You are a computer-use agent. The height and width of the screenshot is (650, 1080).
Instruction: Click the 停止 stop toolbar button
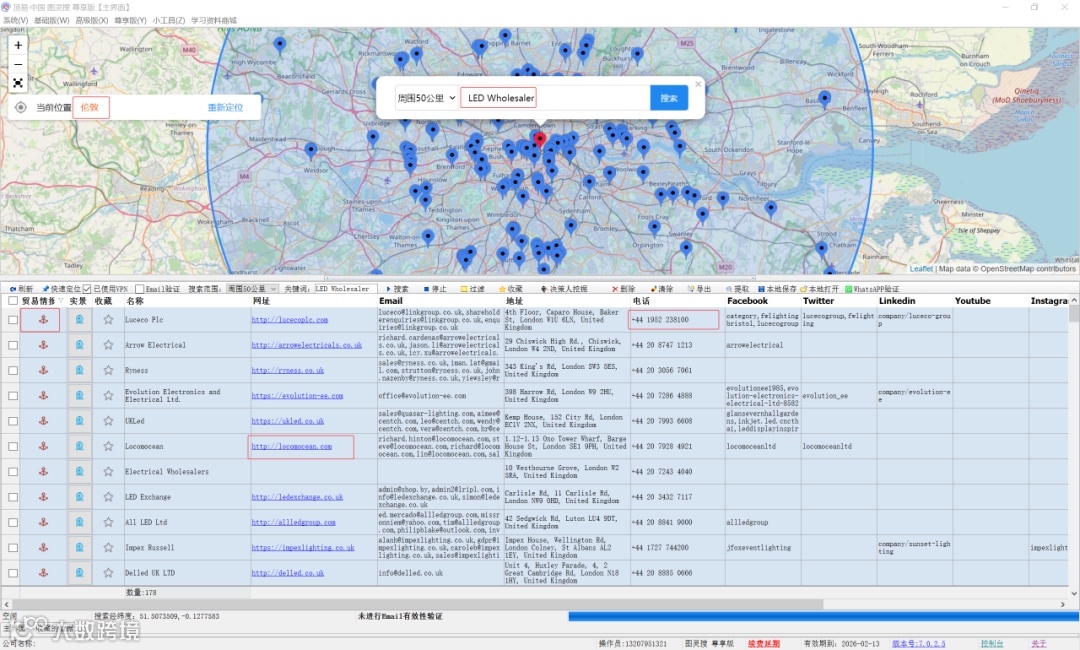[x=435, y=289]
